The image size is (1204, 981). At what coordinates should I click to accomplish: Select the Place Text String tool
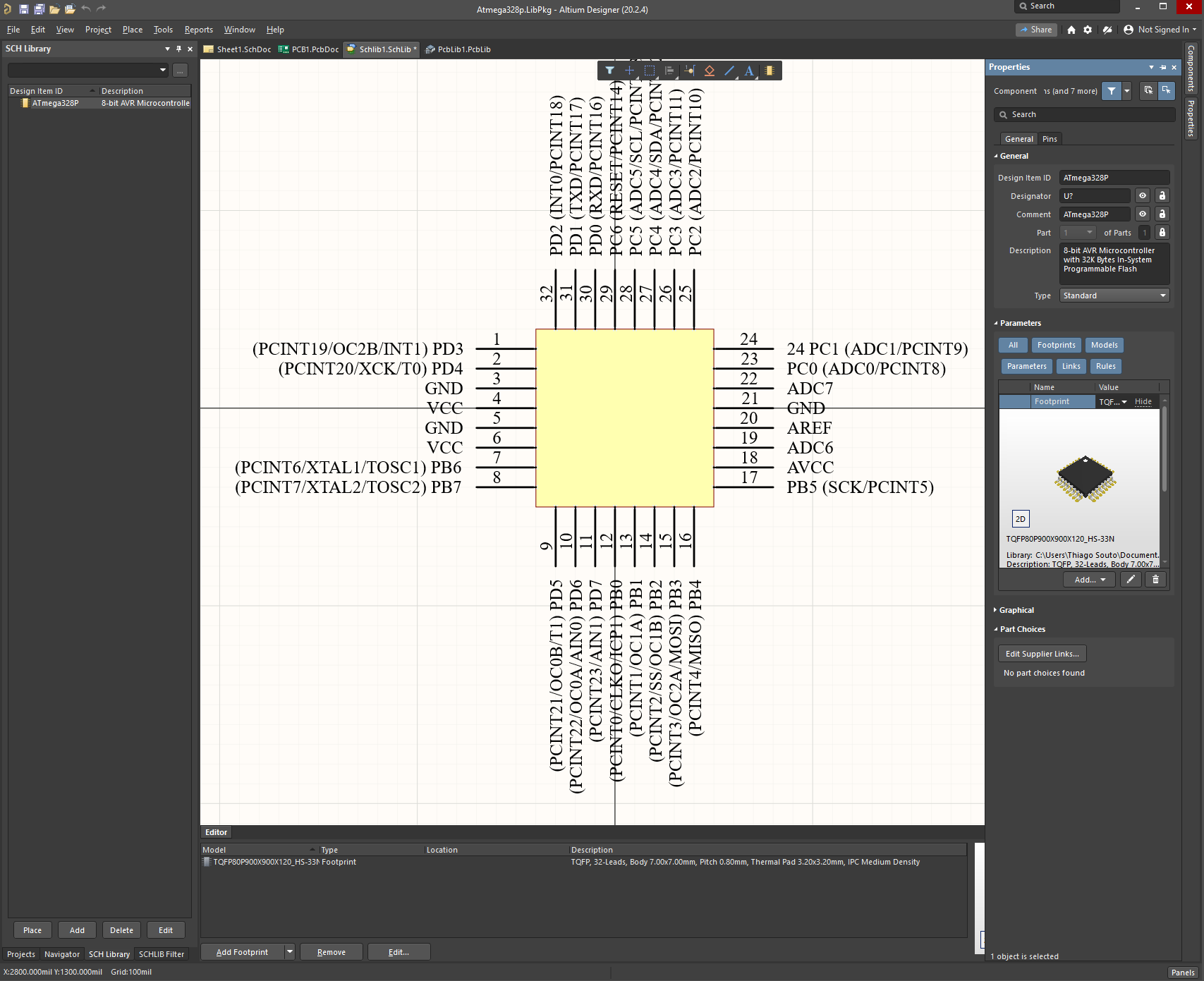click(749, 71)
